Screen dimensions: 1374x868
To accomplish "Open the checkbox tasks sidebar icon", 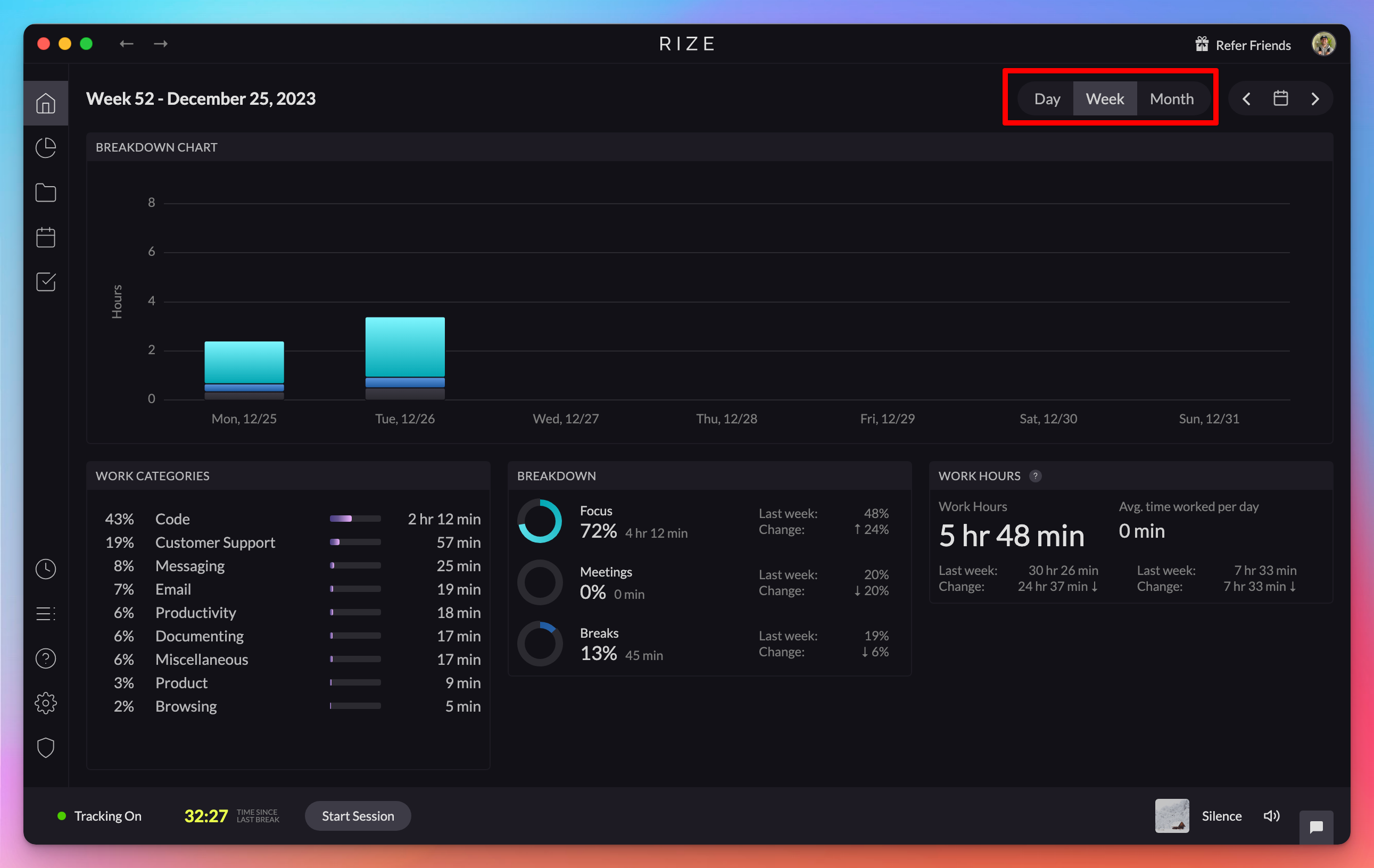I will coord(46,282).
